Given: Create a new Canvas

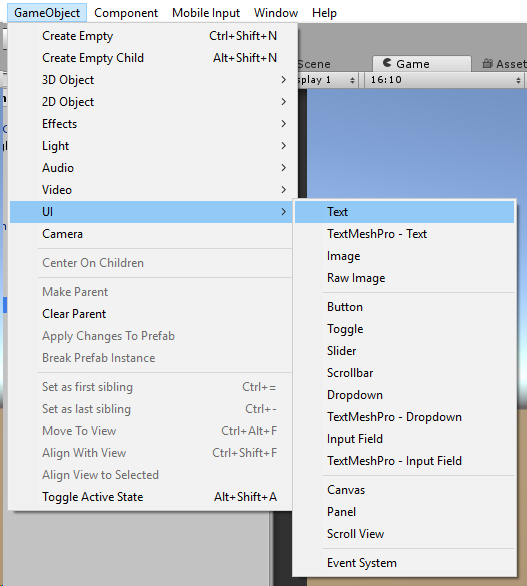Looking at the screenshot, I should 404,490.
